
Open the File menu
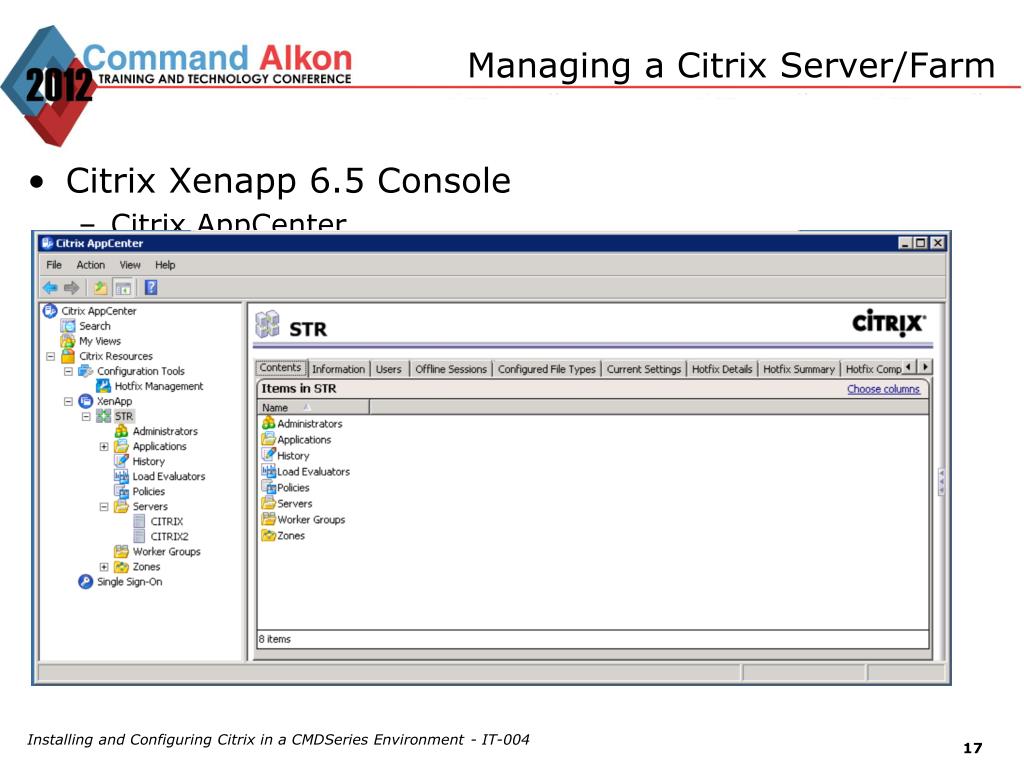(54, 264)
